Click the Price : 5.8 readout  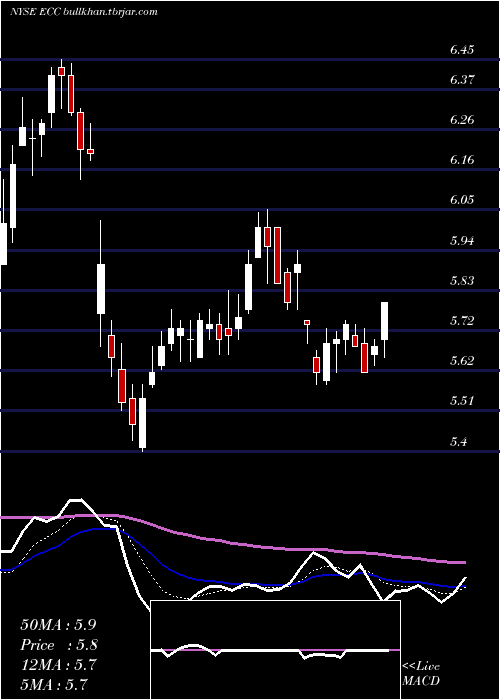[x=59, y=645]
